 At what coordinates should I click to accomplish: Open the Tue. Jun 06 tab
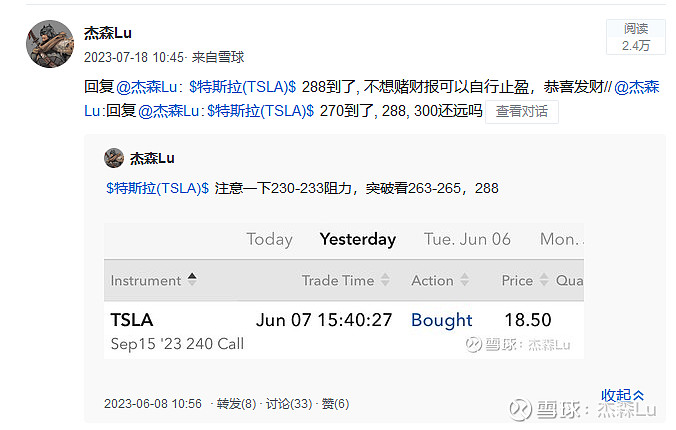467,239
